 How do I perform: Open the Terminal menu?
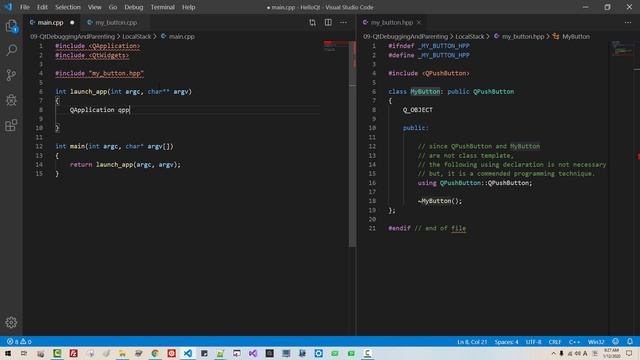[x=162, y=7]
